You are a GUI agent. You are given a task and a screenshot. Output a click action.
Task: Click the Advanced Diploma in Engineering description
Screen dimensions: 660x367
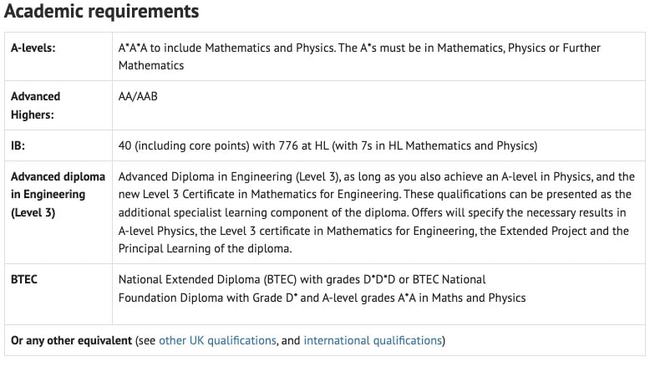pos(376,213)
